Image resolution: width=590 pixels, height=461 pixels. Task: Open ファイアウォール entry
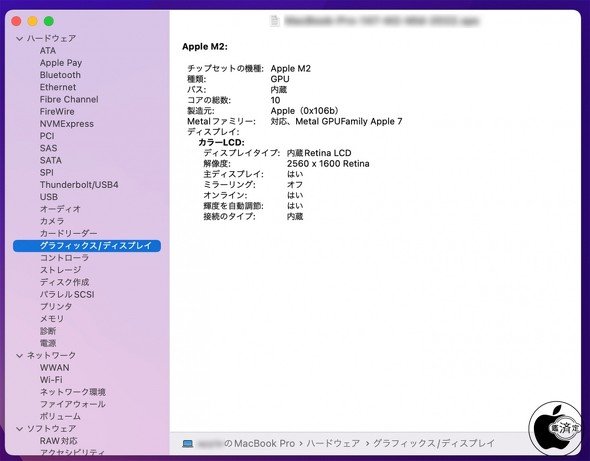tap(73, 404)
